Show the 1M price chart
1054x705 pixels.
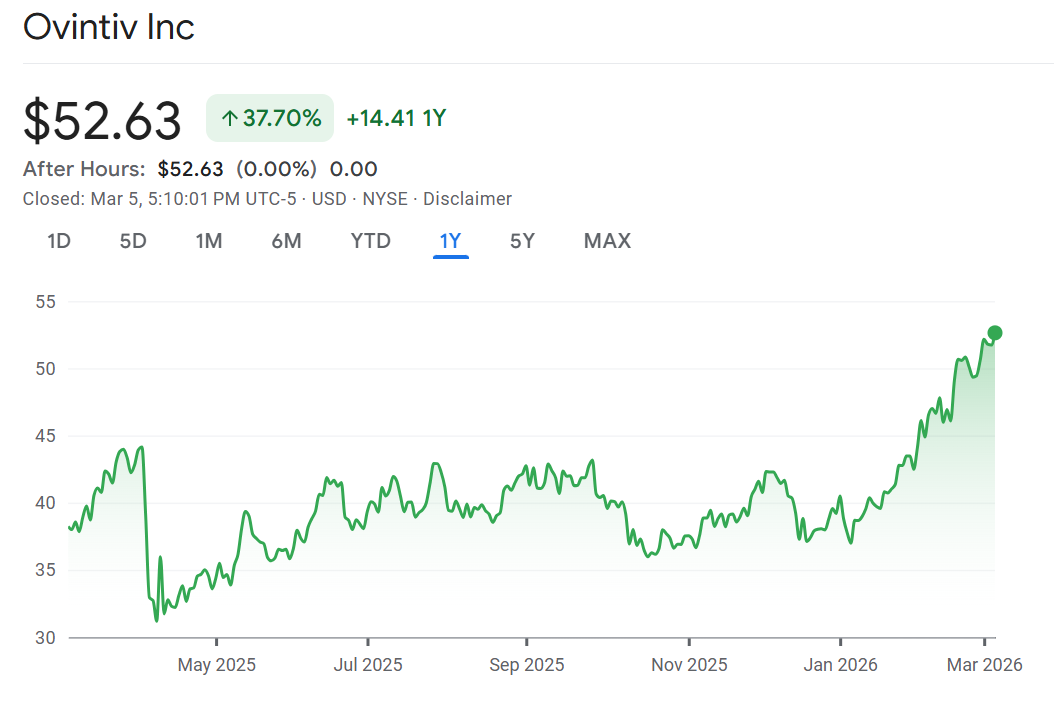[x=208, y=241]
